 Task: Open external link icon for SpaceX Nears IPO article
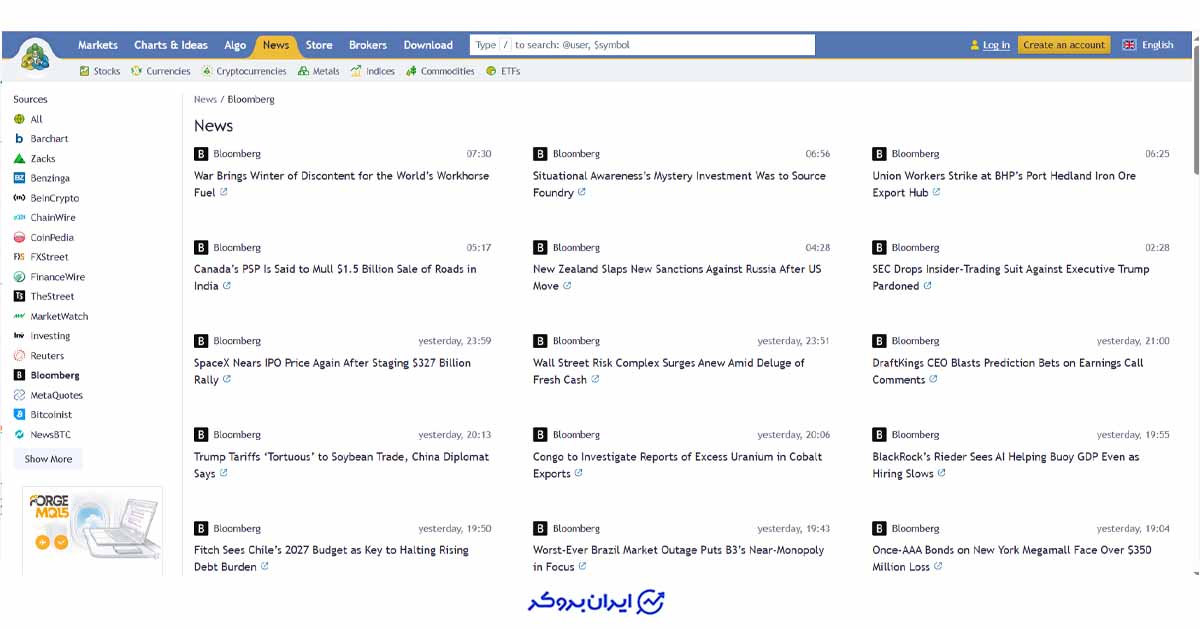tap(227, 379)
